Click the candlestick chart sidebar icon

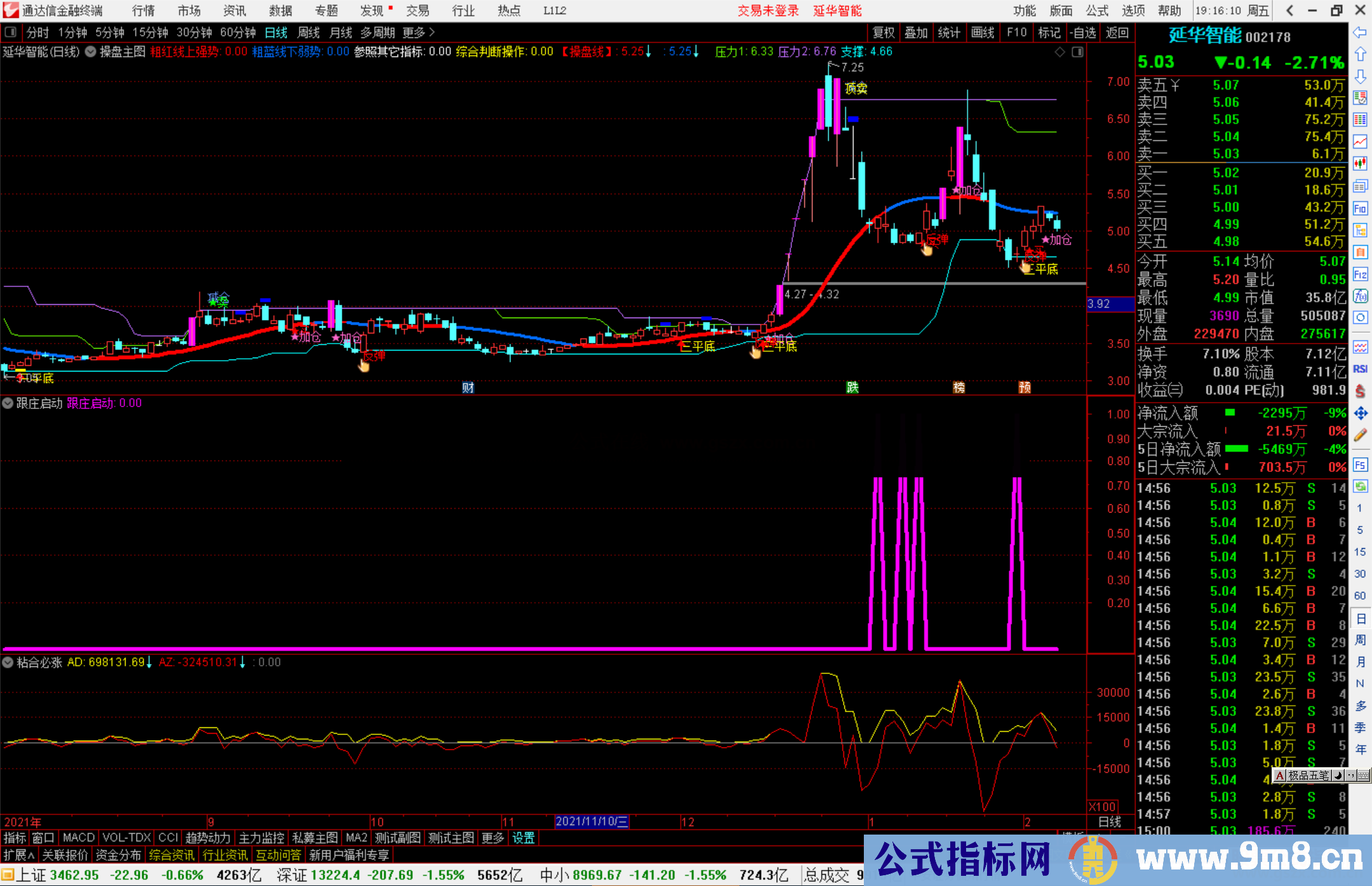1360,163
